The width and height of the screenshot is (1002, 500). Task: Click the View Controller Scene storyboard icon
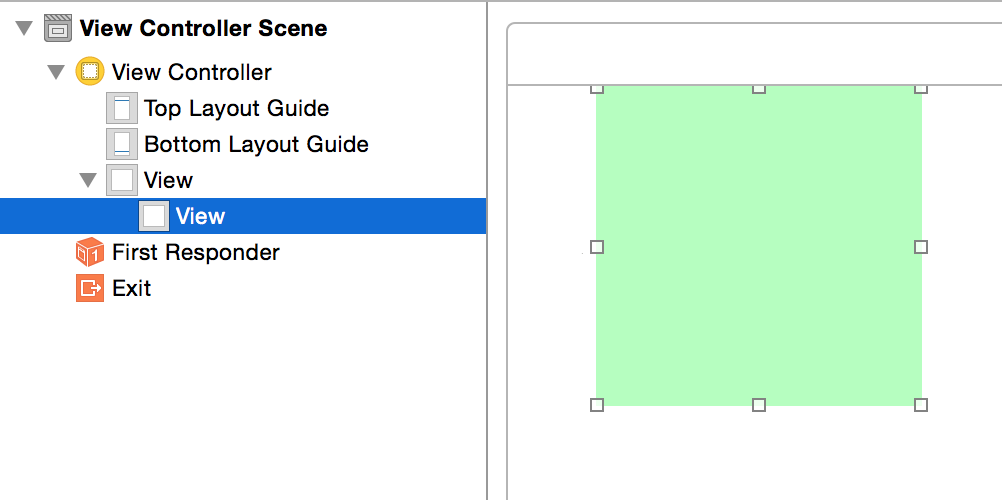pyautogui.click(x=58, y=28)
